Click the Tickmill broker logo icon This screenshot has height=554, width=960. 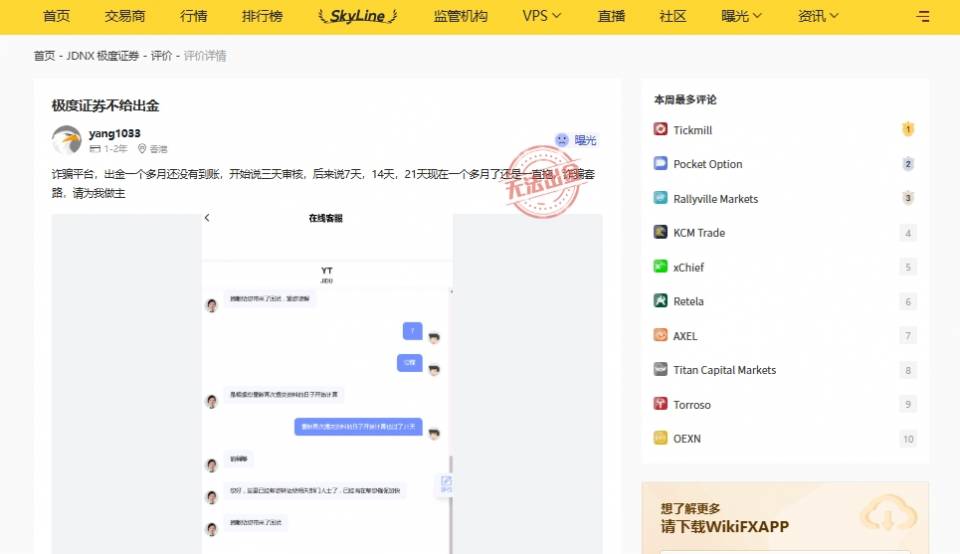[x=661, y=129]
